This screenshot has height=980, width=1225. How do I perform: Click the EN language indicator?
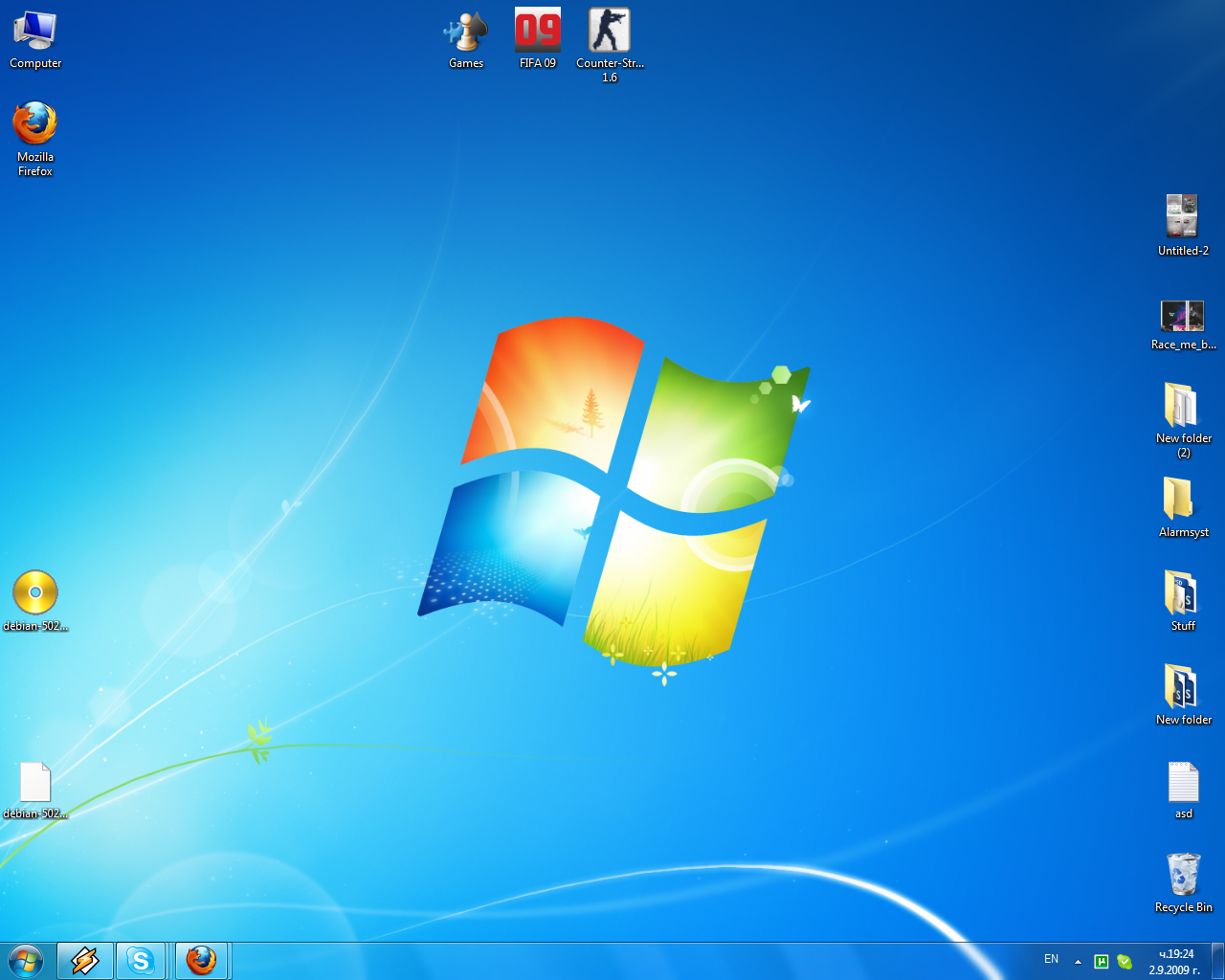[1051, 959]
